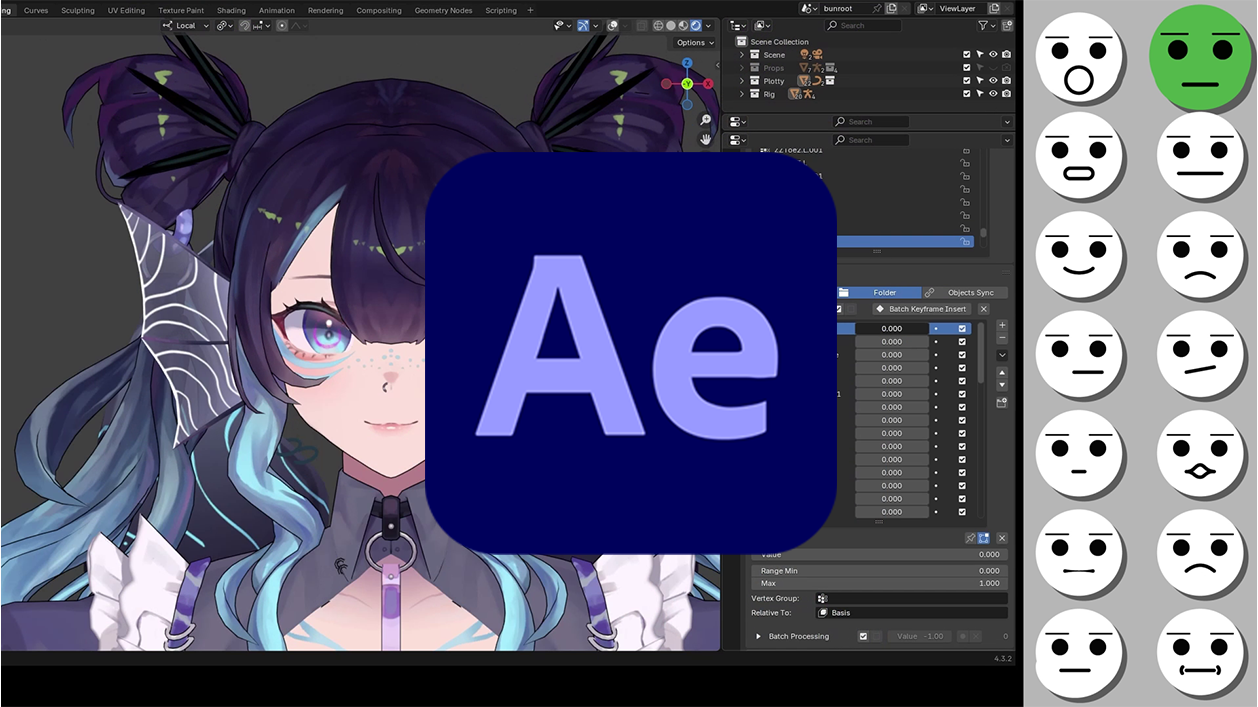Screen dimensions: 1258x707
Task: Toggle the Batch Processing checkbox
Action: (863, 636)
